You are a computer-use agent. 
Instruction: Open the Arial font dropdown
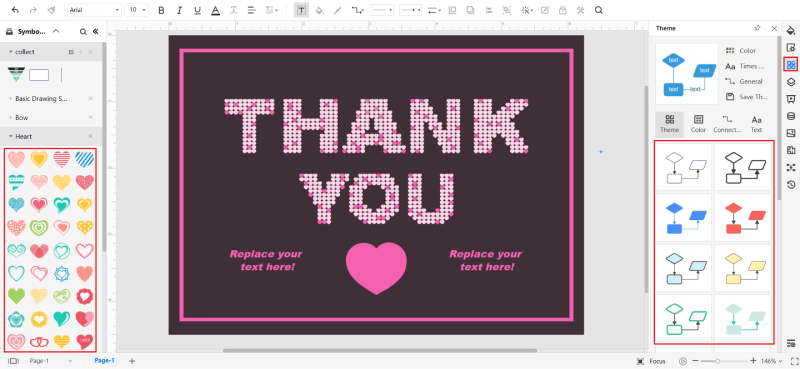point(93,10)
